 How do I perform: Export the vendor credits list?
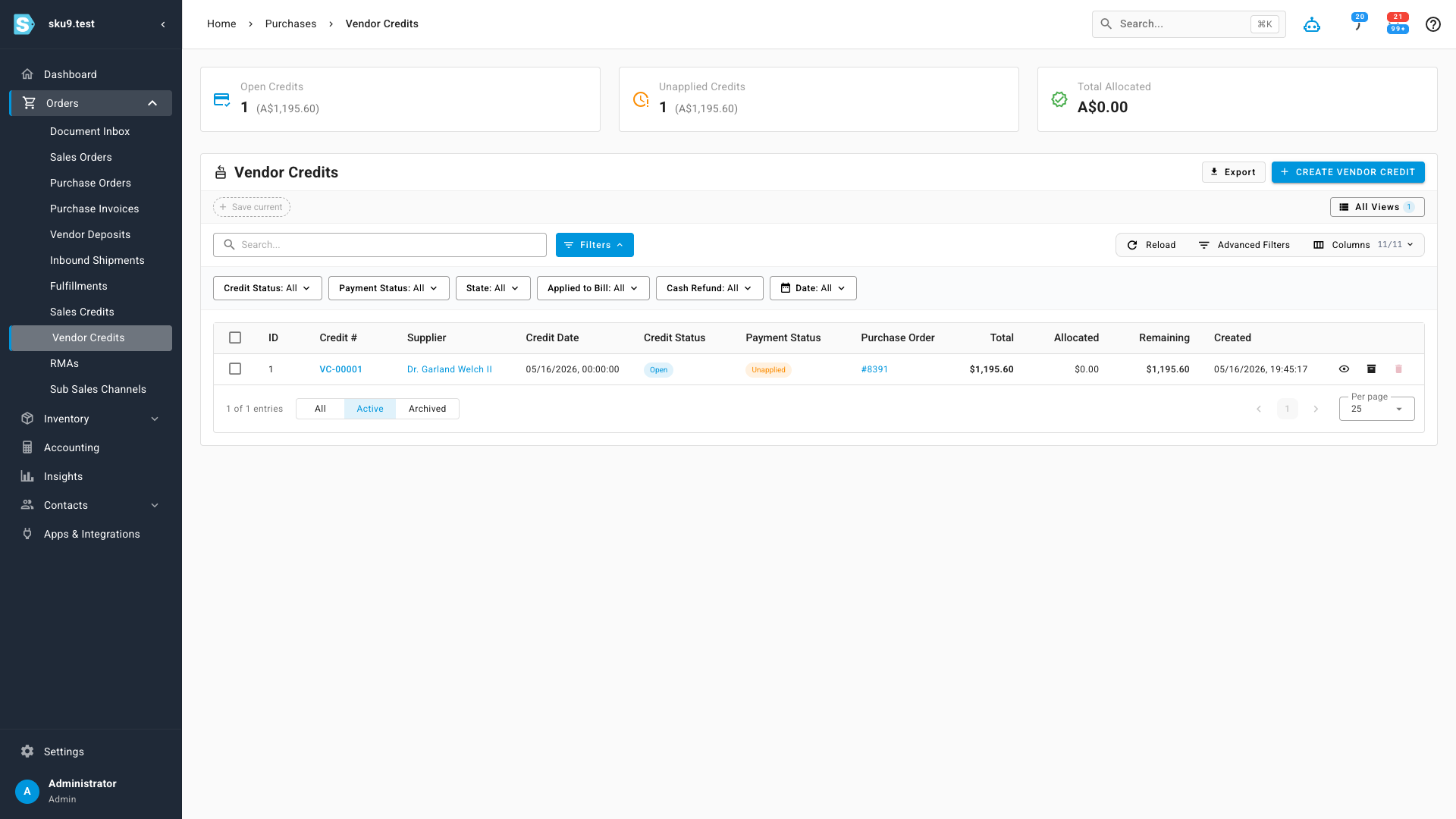[x=1234, y=172]
